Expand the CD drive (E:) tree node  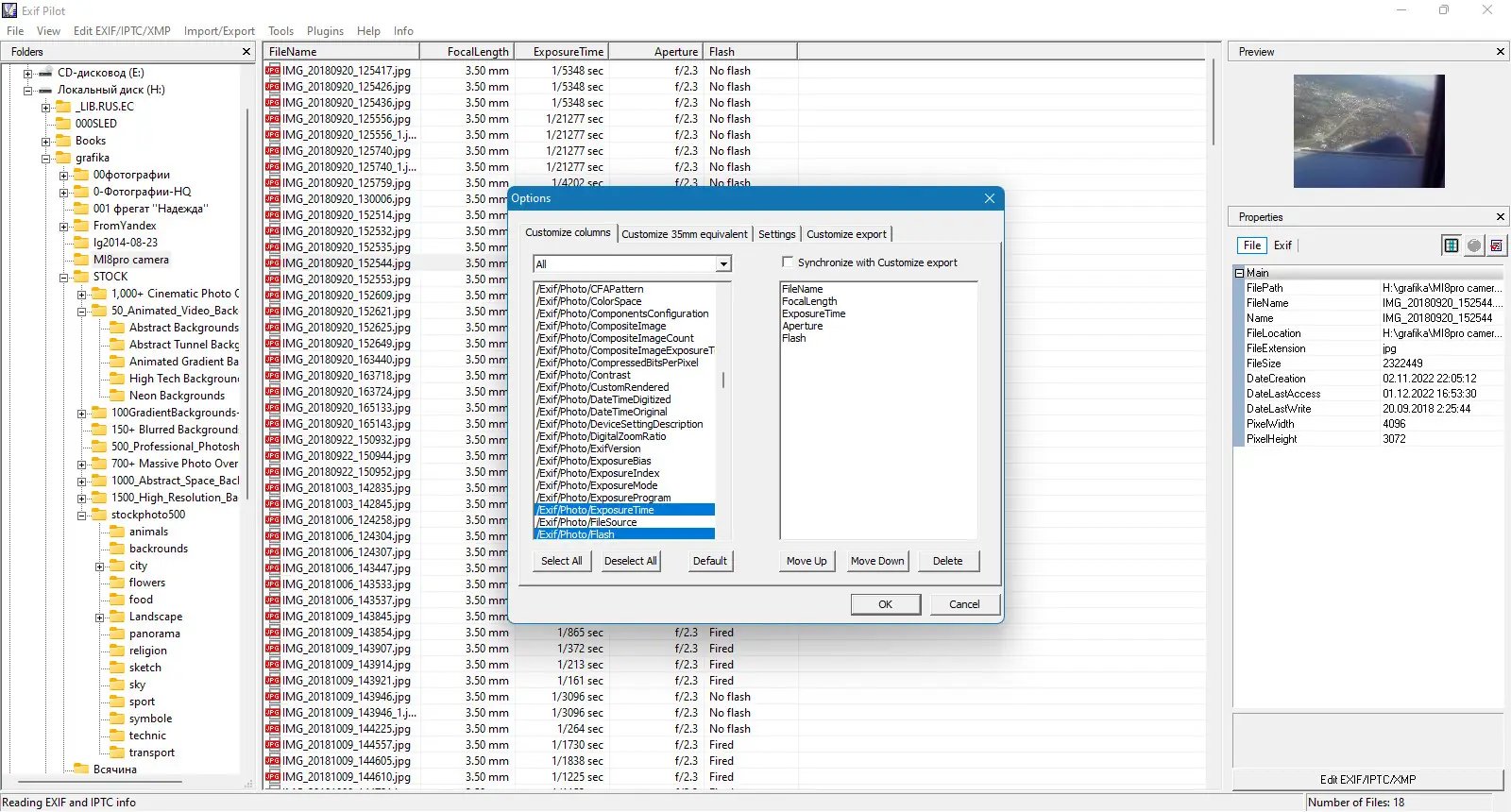click(27, 73)
